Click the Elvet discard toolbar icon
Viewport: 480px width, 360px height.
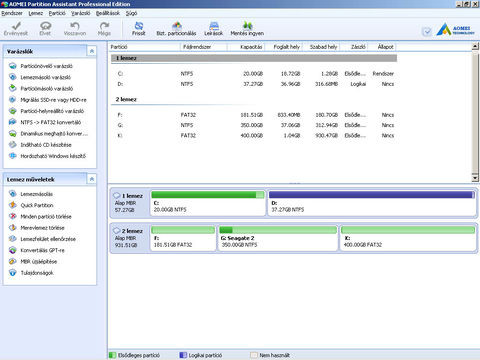[x=45, y=26]
